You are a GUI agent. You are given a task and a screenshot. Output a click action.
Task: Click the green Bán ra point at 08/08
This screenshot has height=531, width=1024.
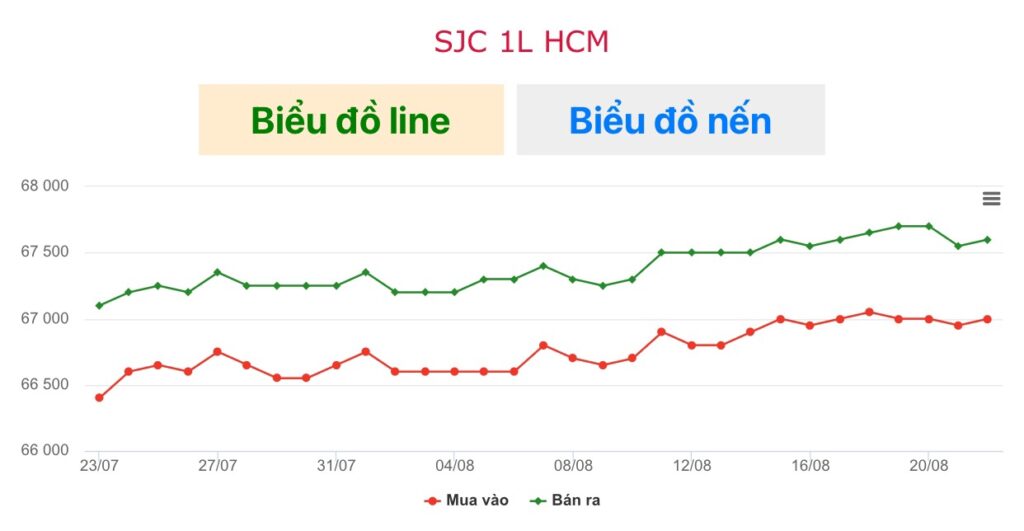pyautogui.click(x=573, y=280)
